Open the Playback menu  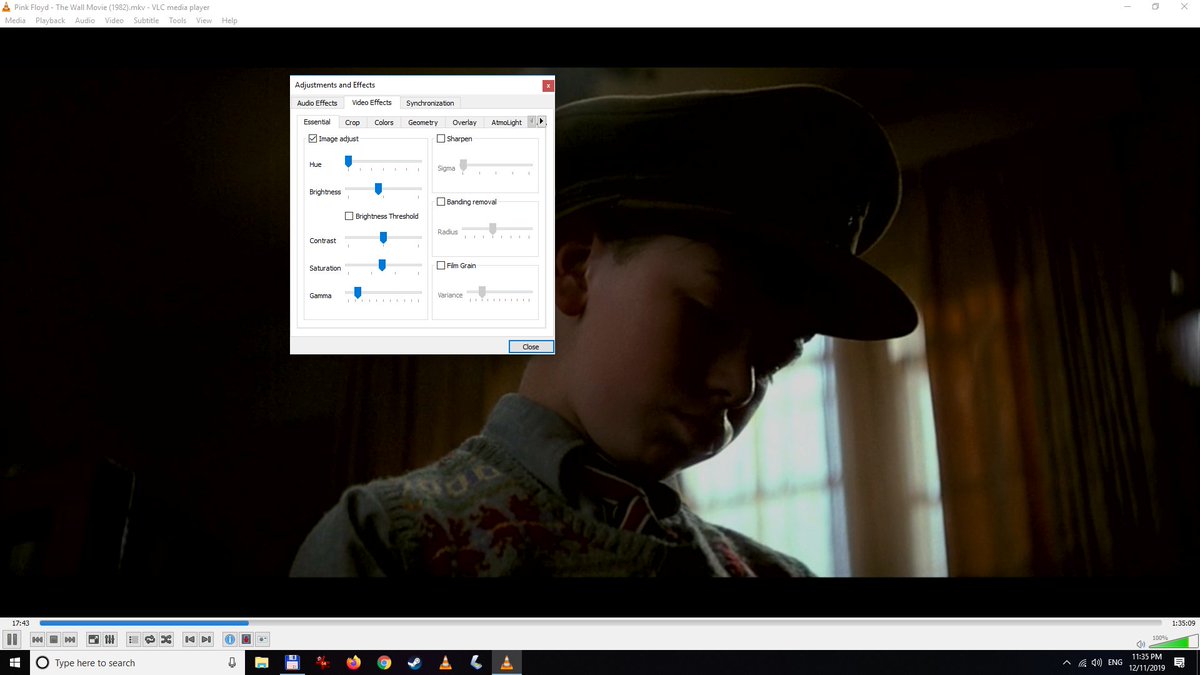50,20
